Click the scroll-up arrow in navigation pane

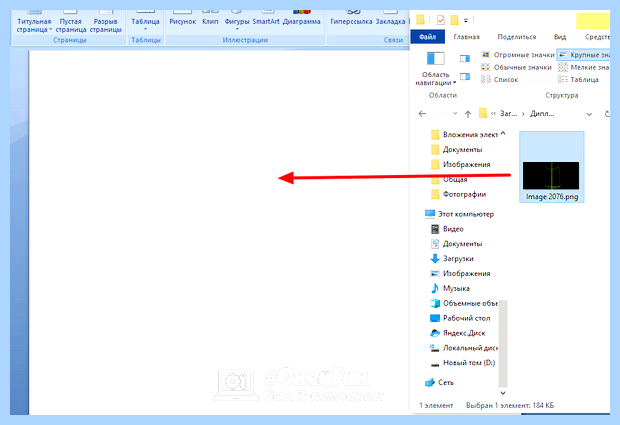point(503,134)
